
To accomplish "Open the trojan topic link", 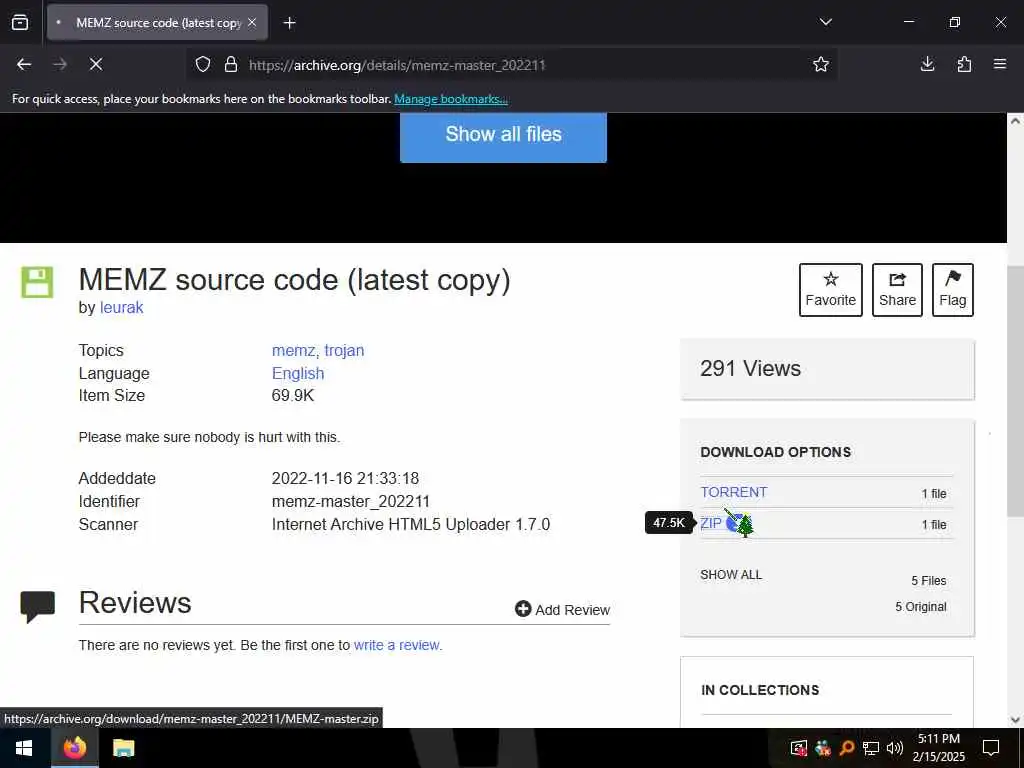I will 344,351.
